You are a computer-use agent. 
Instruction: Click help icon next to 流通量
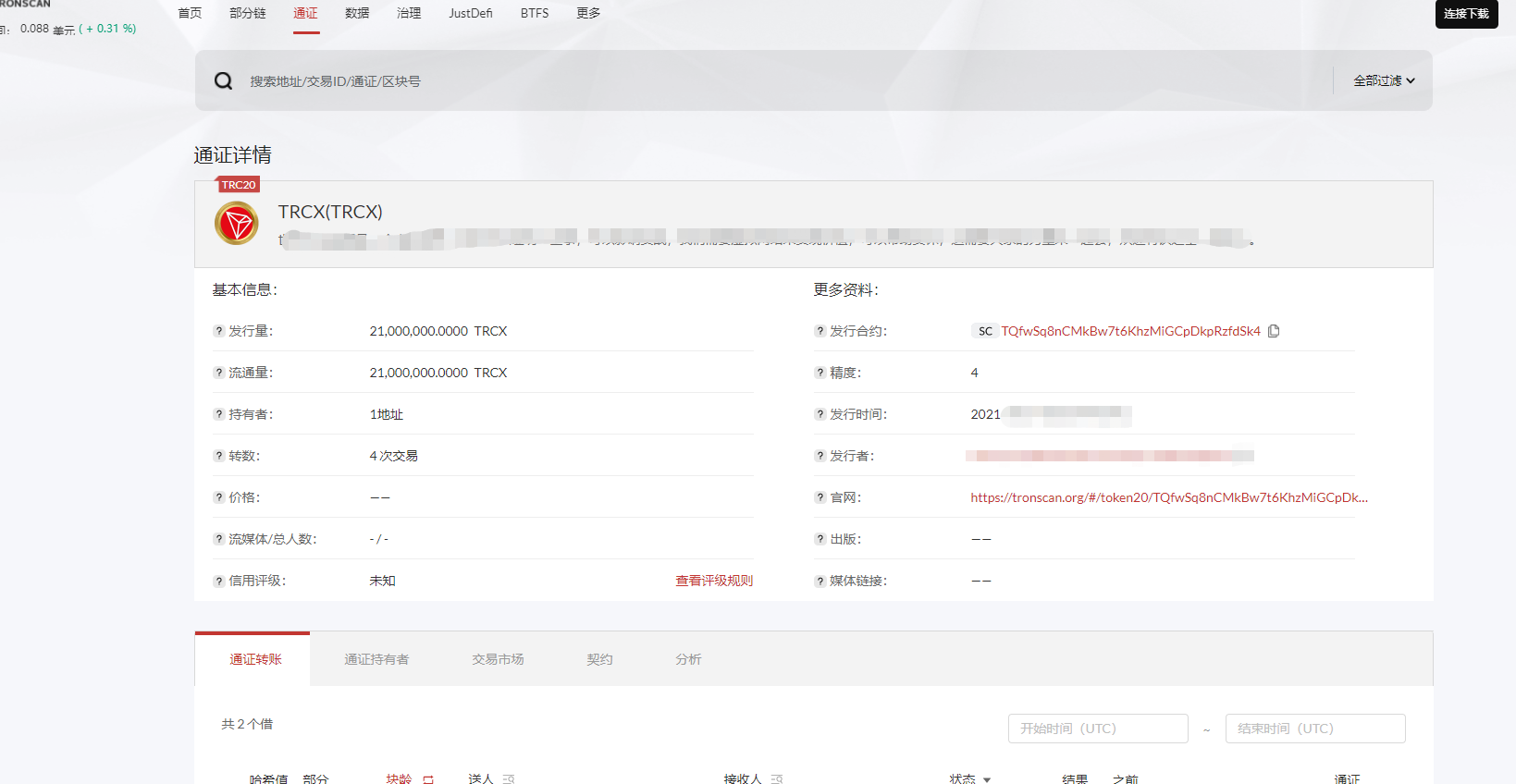(219, 373)
